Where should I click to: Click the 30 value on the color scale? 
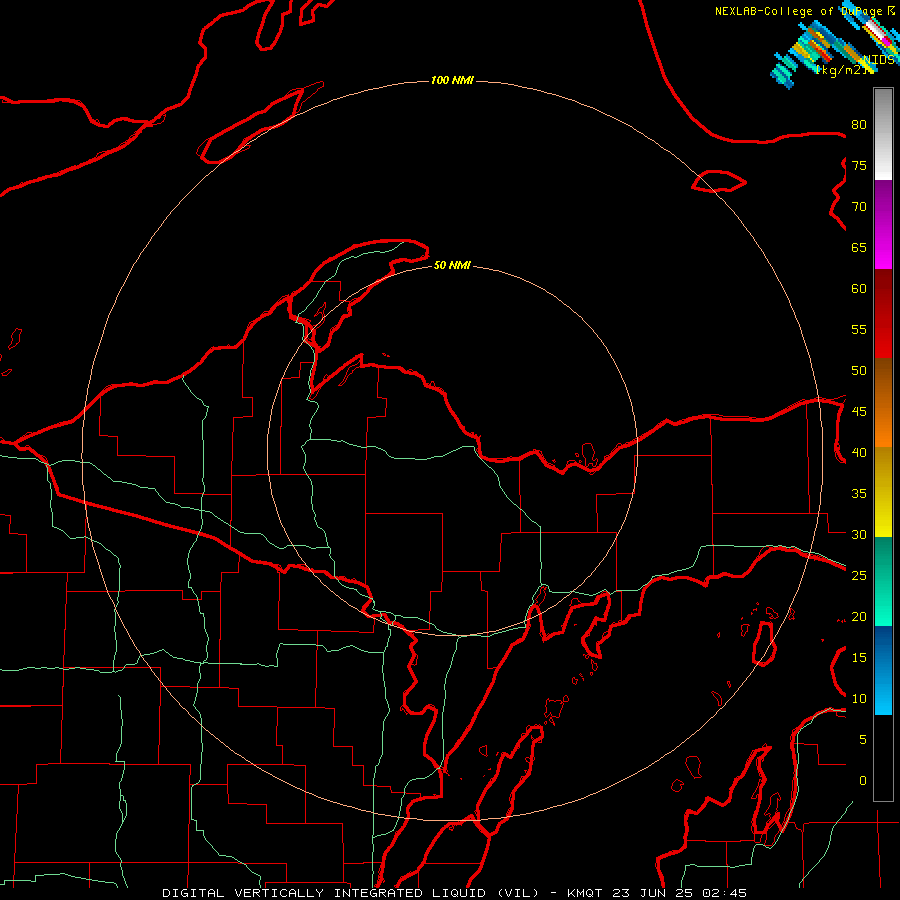click(859, 535)
